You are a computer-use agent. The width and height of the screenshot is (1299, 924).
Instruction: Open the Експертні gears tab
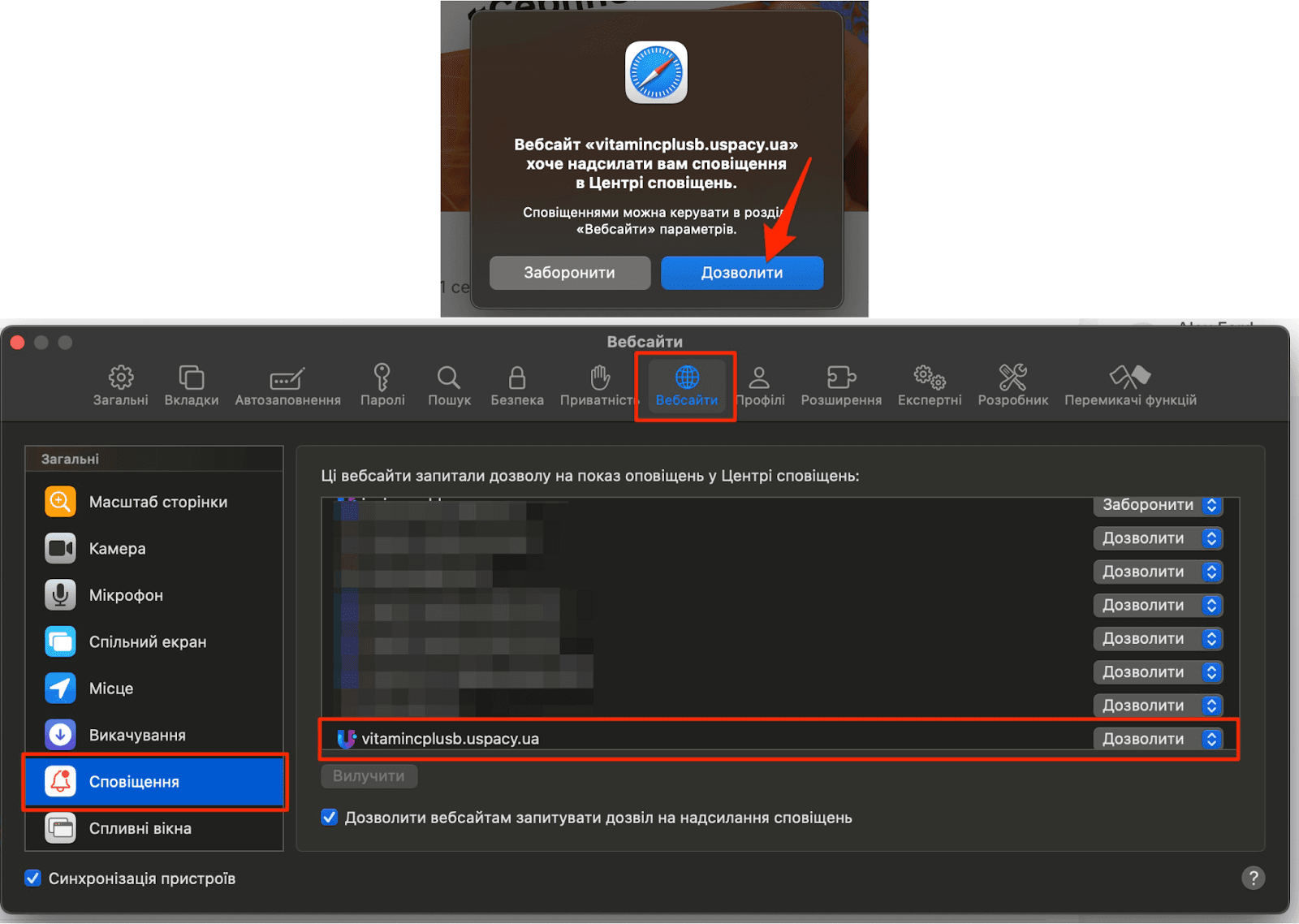(x=930, y=385)
